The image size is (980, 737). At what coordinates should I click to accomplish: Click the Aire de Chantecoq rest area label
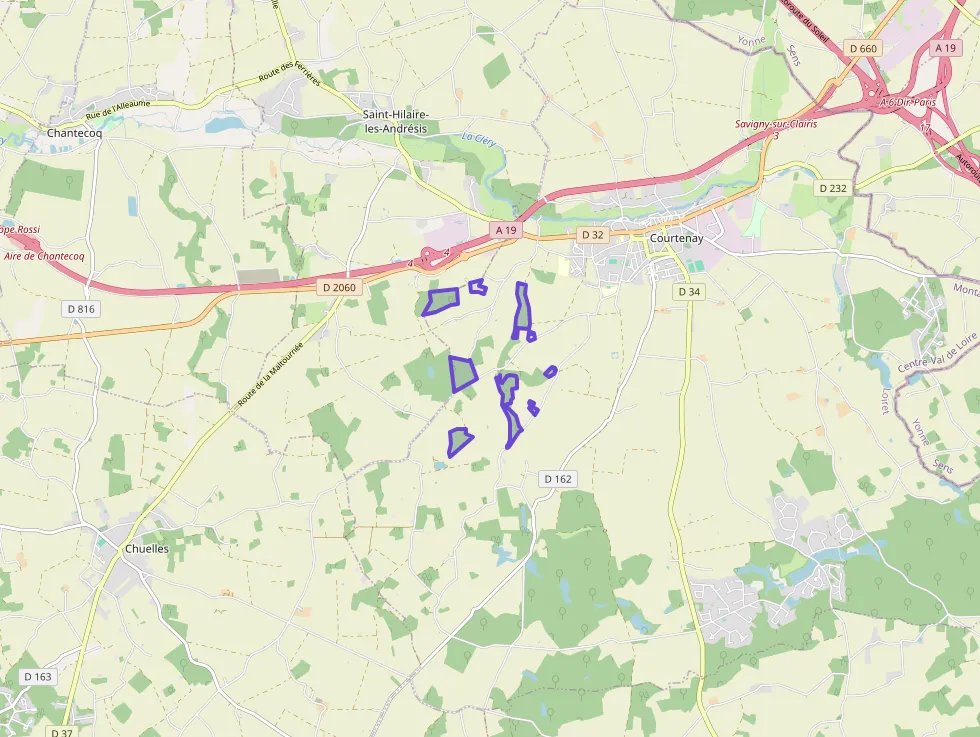(44, 256)
